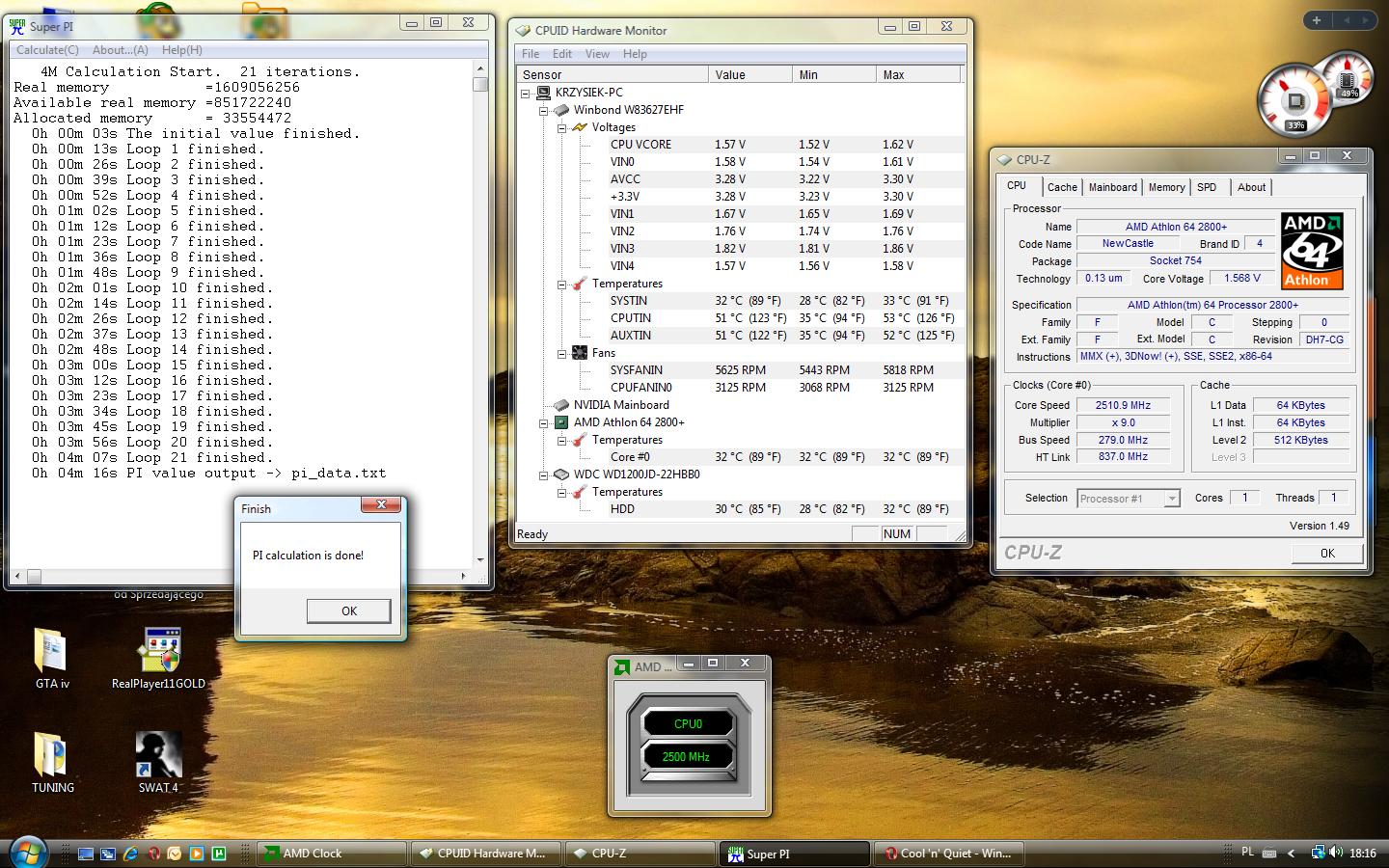The width and height of the screenshot is (1389, 868).
Task: Click Super PI vertical scrollbar down arrow
Action: (480, 559)
